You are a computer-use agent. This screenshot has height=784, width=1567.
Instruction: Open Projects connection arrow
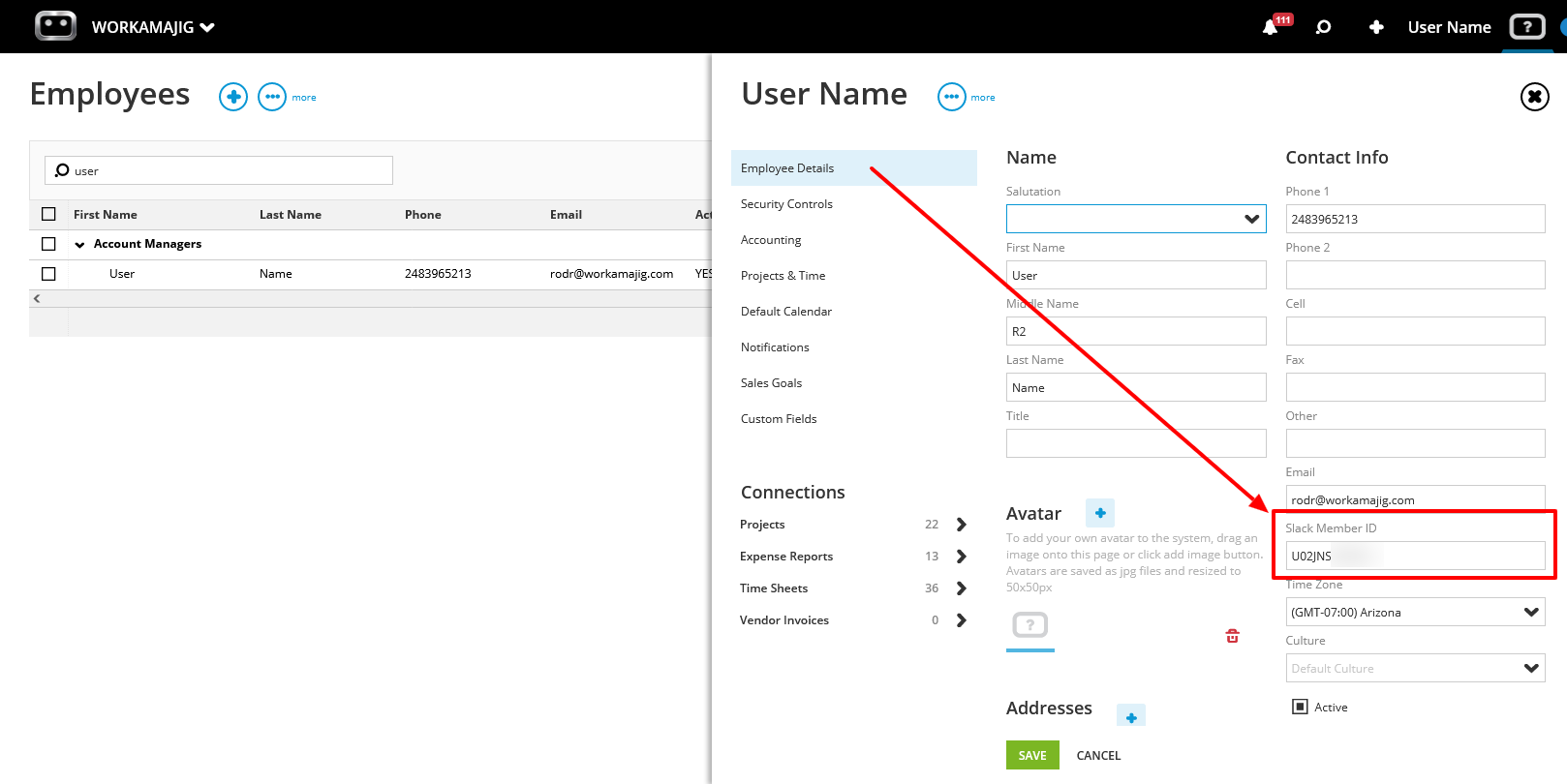point(961,525)
